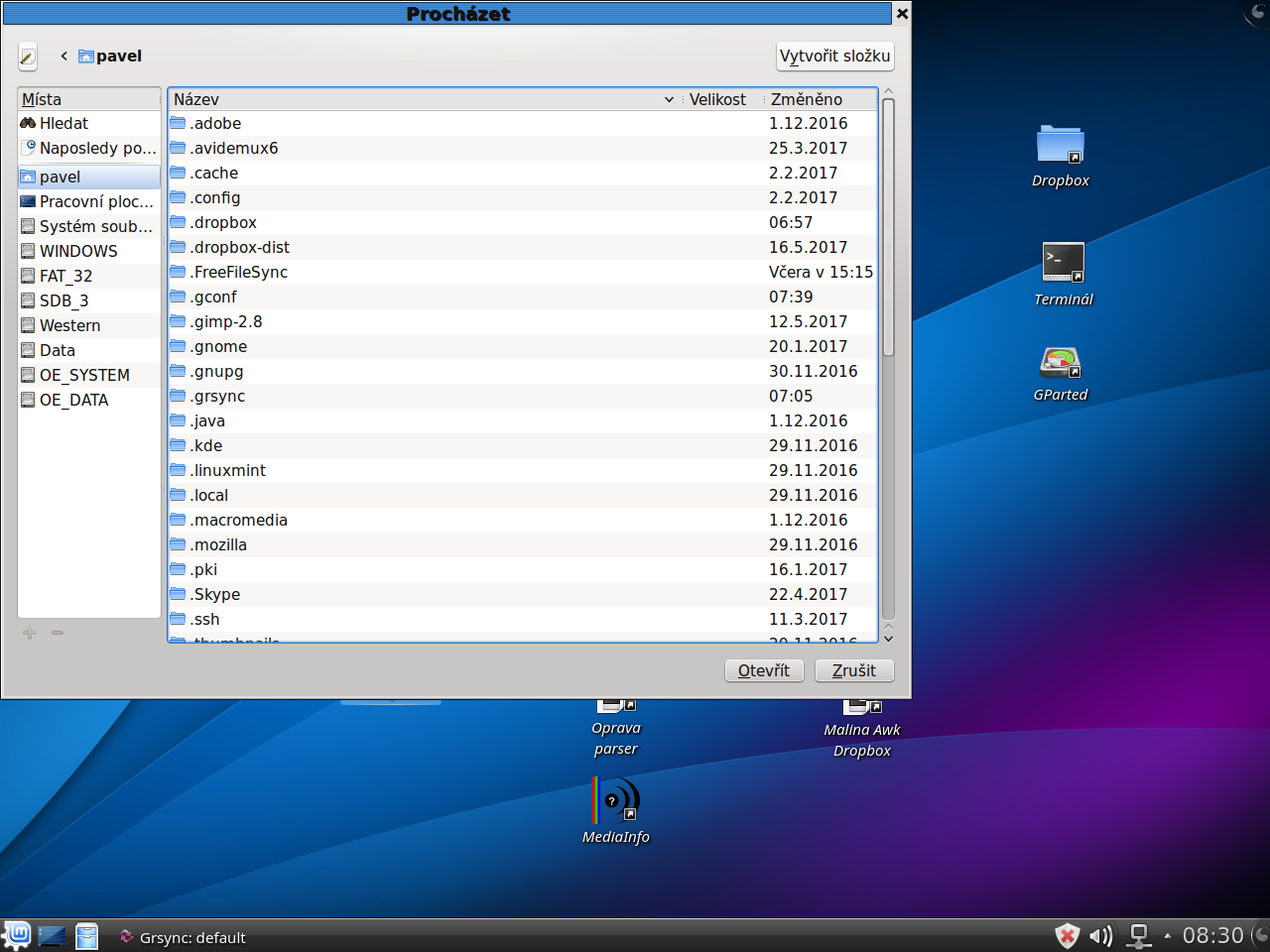The width and height of the screenshot is (1270, 952).
Task: Select Hledat in the places sidebar
Action: (89, 123)
